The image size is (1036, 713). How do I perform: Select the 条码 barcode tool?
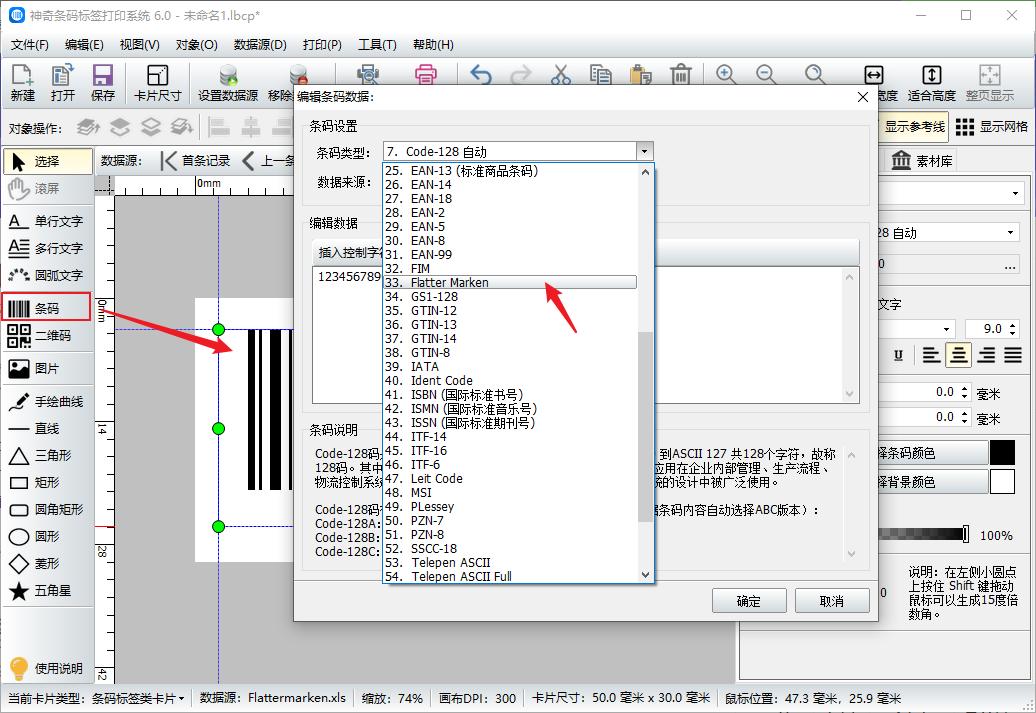(x=47, y=307)
